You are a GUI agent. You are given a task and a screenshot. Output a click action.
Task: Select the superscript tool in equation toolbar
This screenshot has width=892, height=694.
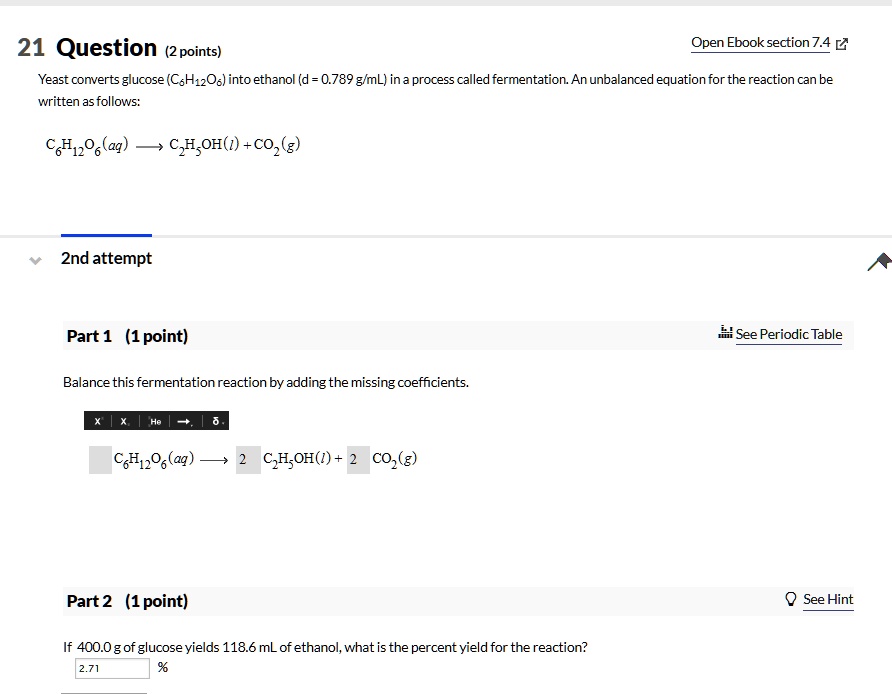98,421
